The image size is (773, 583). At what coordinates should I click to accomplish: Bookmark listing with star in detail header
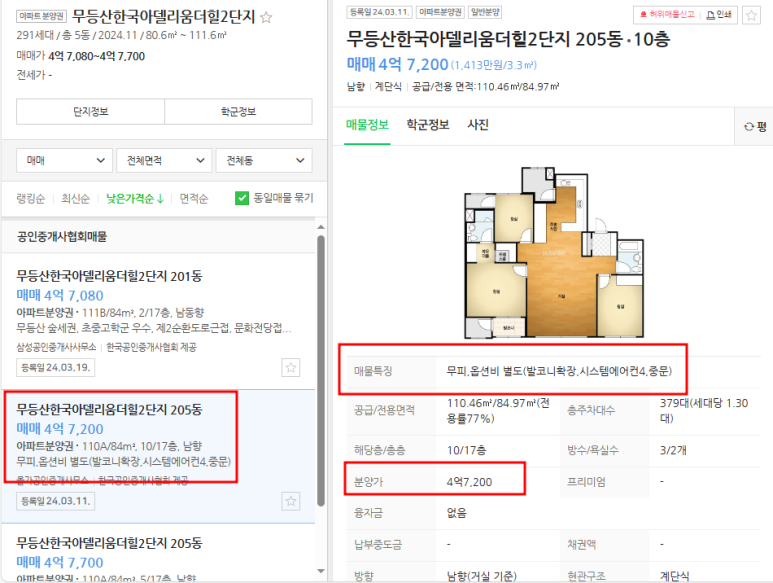[x=751, y=15]
